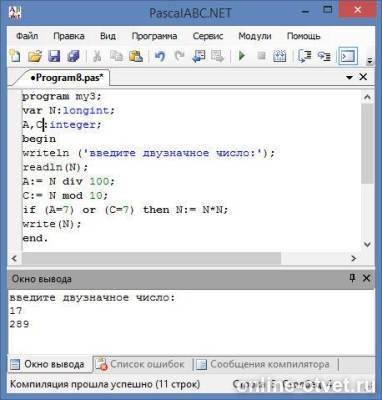Pin the Окно вывода panel

pyautogui.click(x=352, y=278)
